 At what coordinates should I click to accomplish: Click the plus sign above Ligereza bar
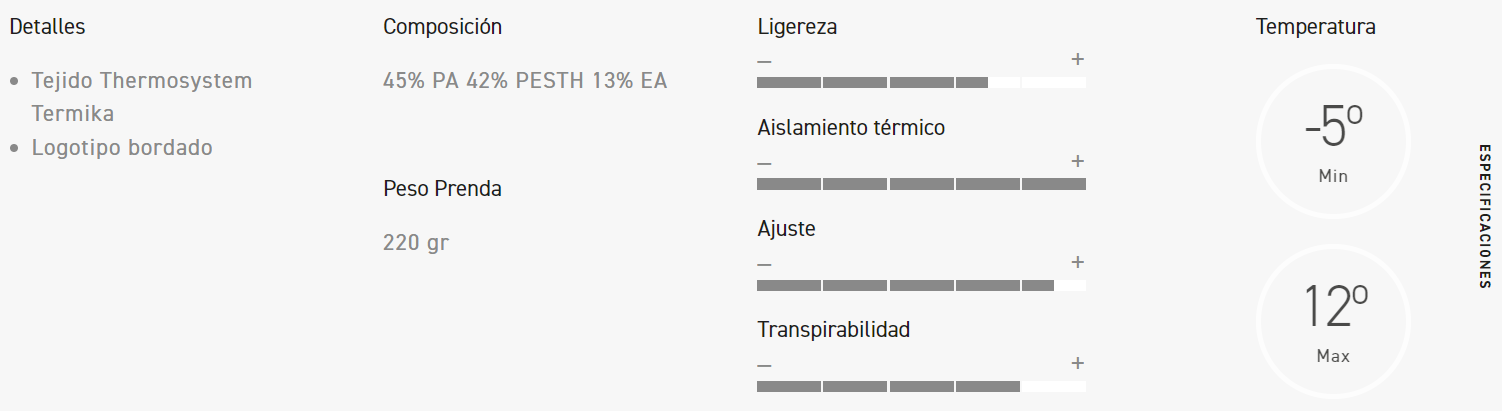[x=1077, y=59]
